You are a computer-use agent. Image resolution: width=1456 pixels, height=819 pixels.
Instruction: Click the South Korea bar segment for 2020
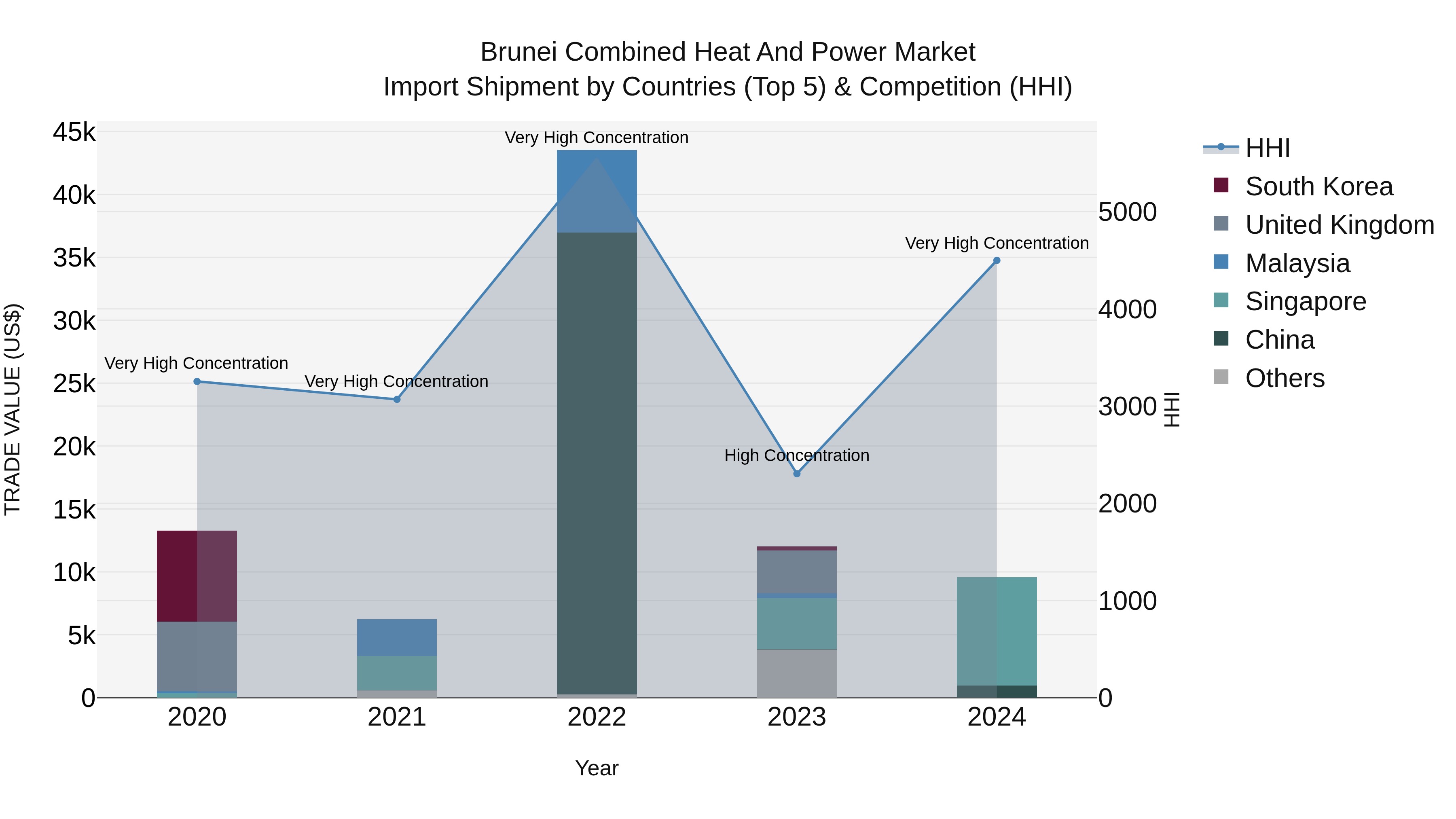point(197,576)
